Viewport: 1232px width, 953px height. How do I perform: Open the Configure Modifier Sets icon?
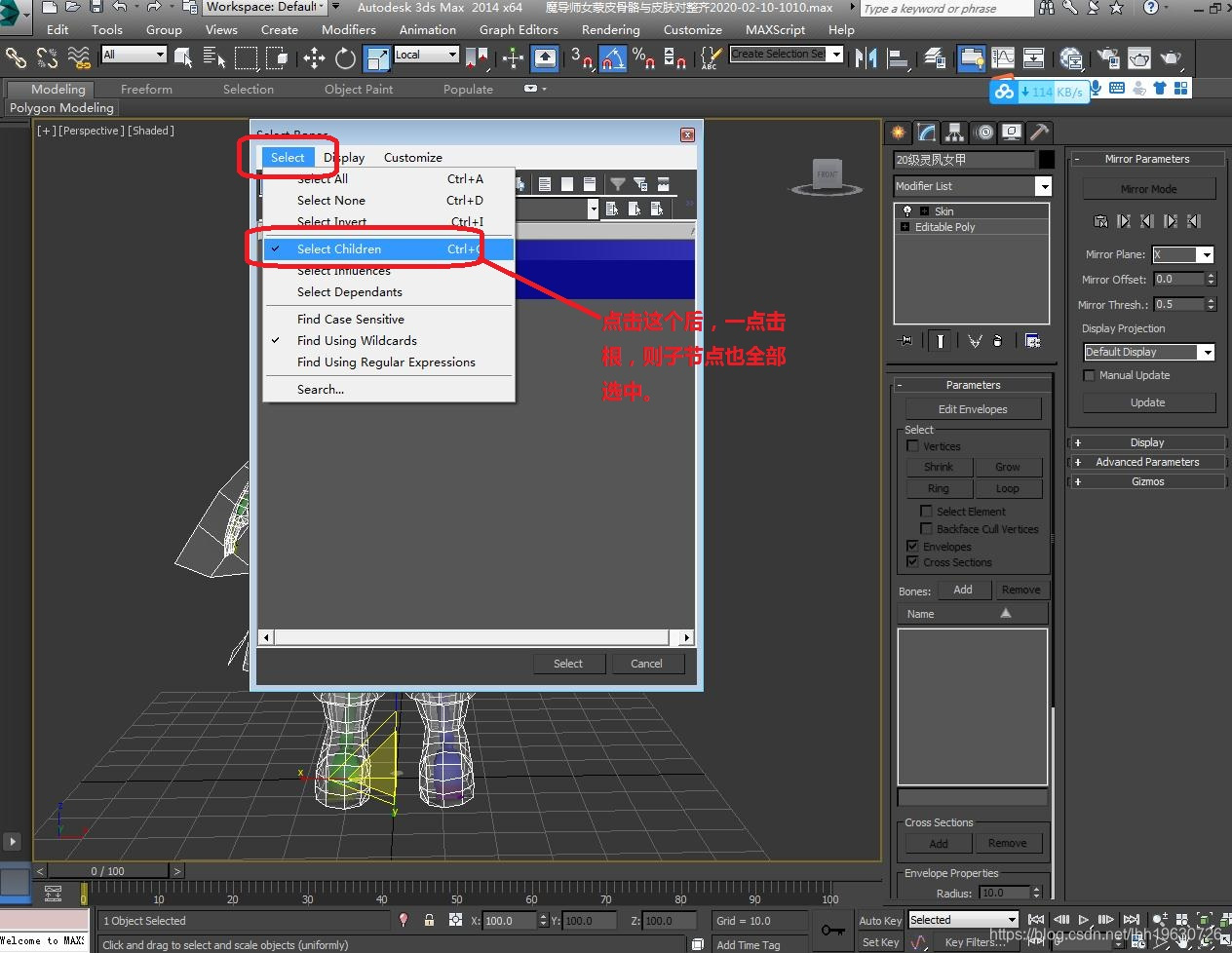click(x=1032, y=340)
